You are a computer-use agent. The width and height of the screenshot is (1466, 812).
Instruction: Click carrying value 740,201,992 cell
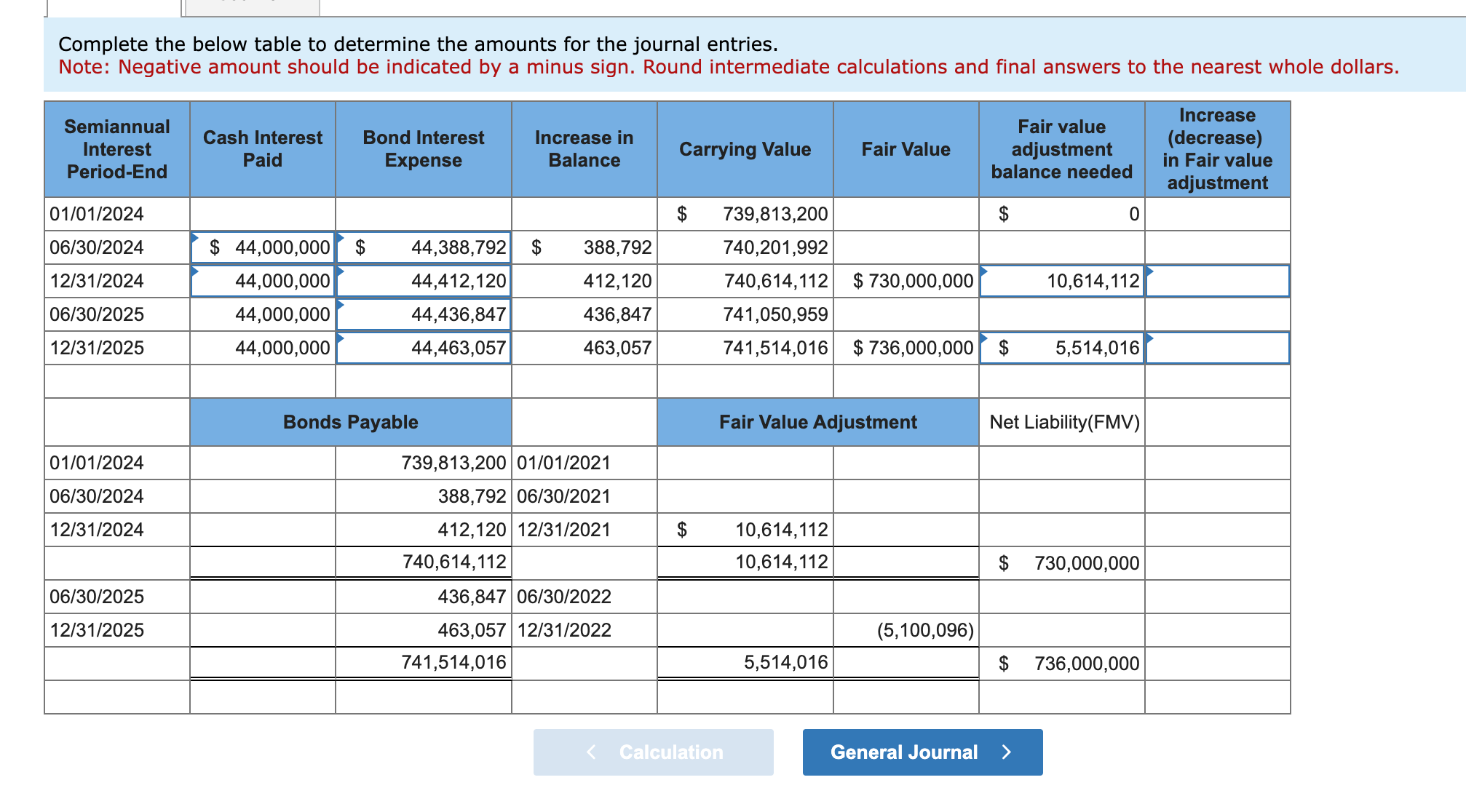click(x=745, y=247)
